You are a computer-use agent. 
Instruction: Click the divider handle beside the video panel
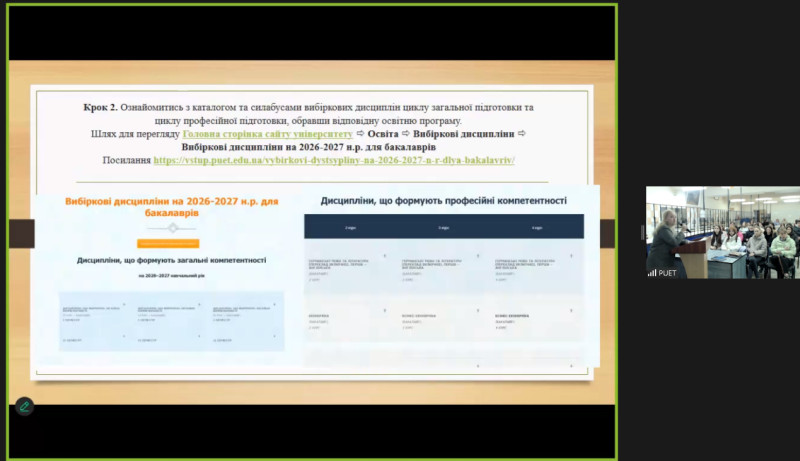tap(642, 232)
